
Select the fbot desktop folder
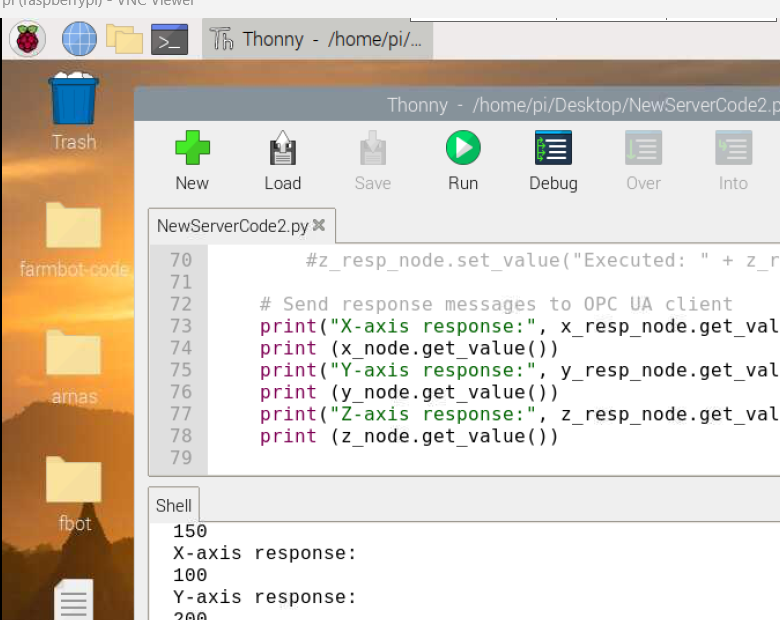coord(74,494)
